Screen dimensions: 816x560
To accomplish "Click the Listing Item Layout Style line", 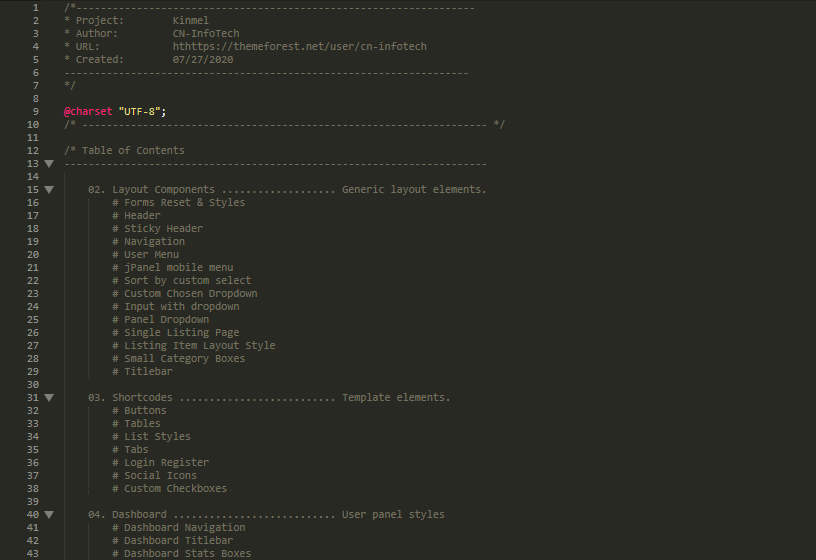I will [x=194, y=346].
